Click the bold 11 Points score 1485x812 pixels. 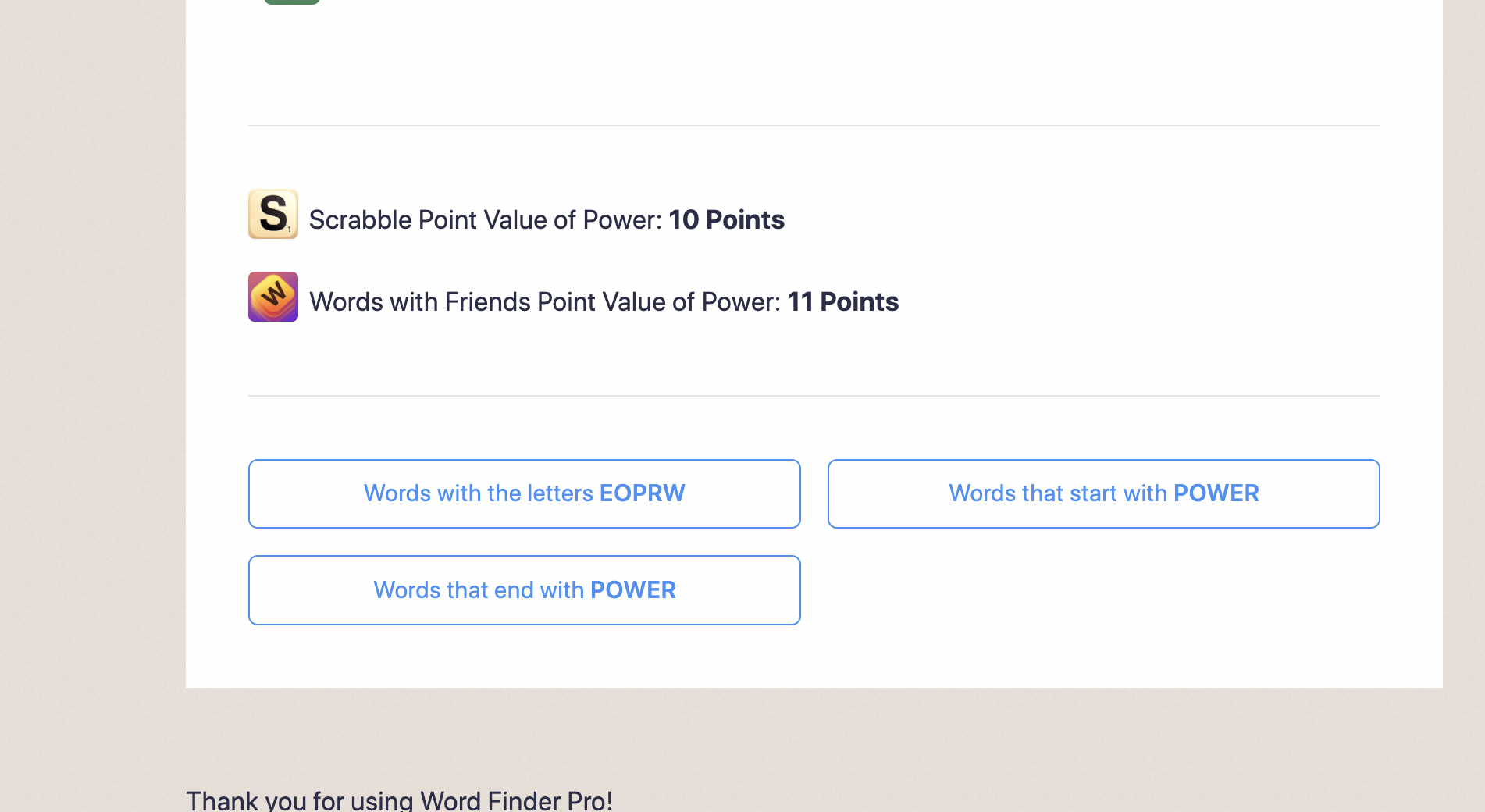(843, 302)
